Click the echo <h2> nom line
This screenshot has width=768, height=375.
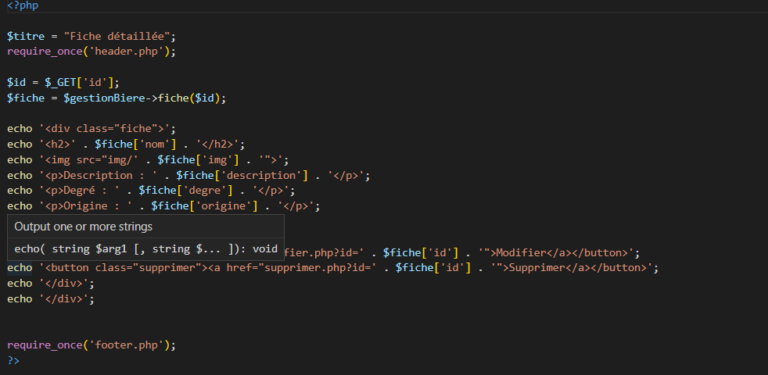point(126,144)
